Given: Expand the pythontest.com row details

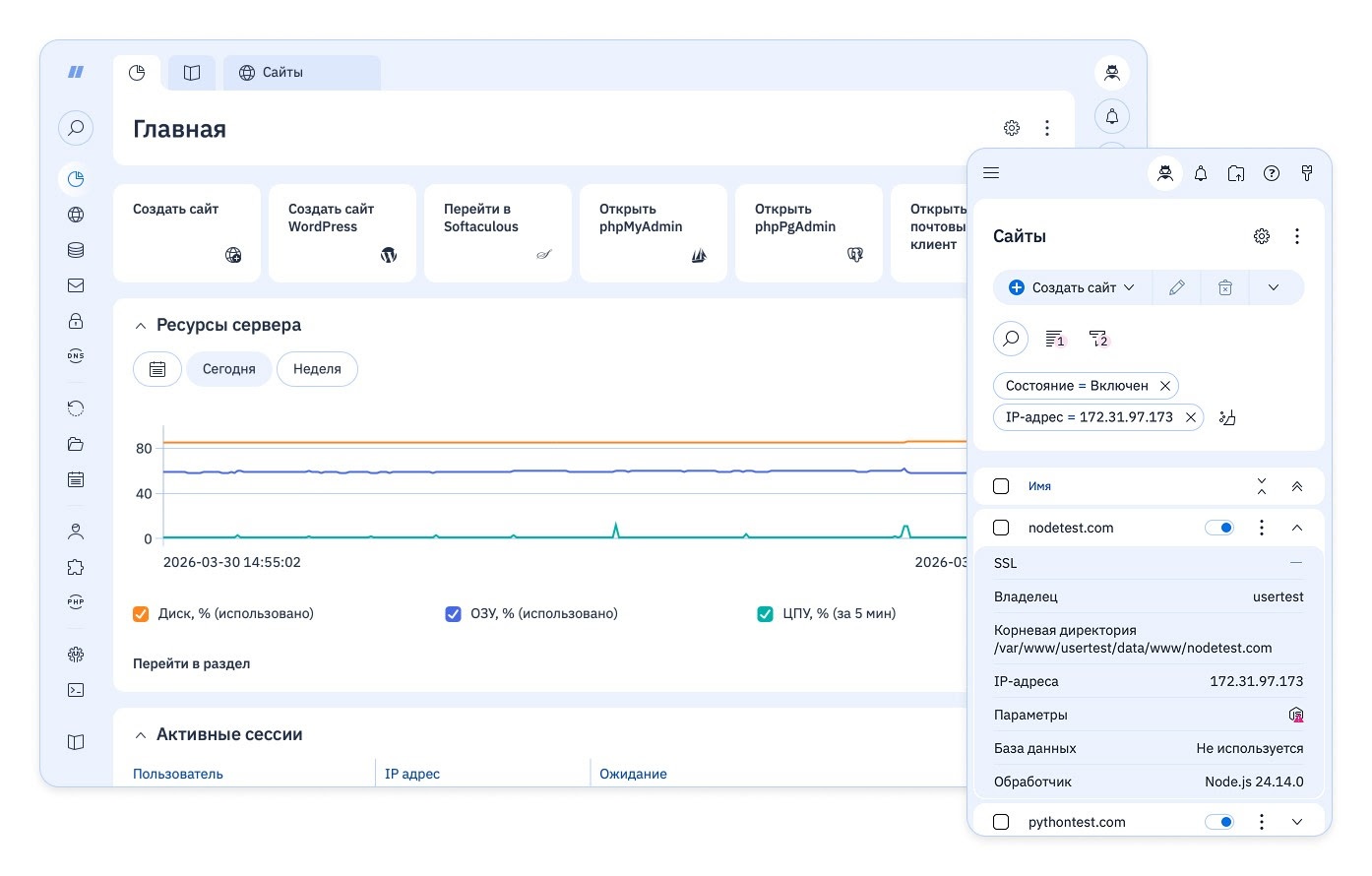Looking at the screenshot, I should 1297,822.
